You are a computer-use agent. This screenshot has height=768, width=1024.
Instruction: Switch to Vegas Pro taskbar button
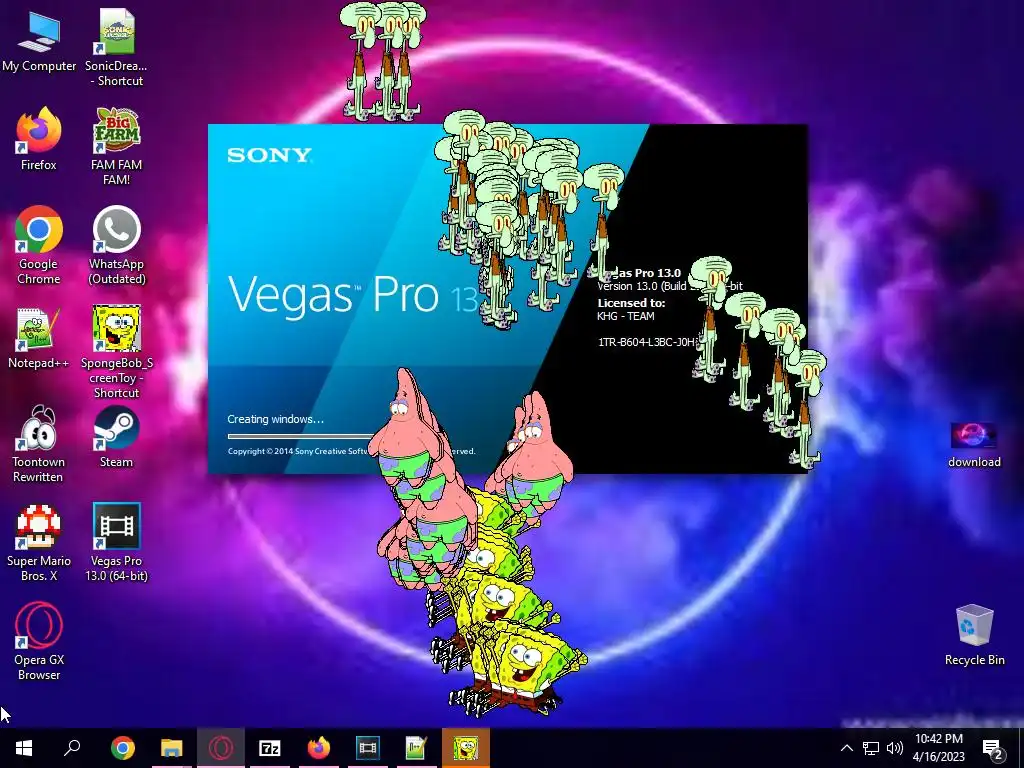coord(368,748)
